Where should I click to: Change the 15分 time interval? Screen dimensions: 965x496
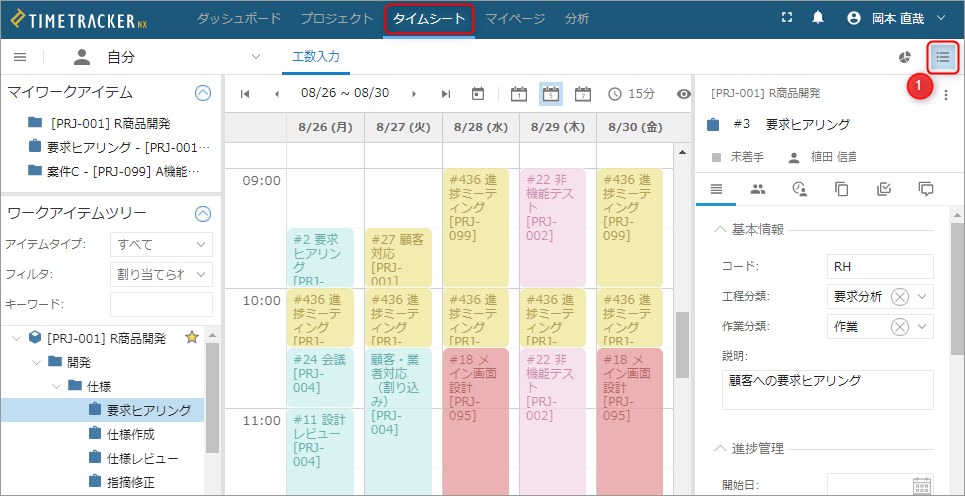631,94
